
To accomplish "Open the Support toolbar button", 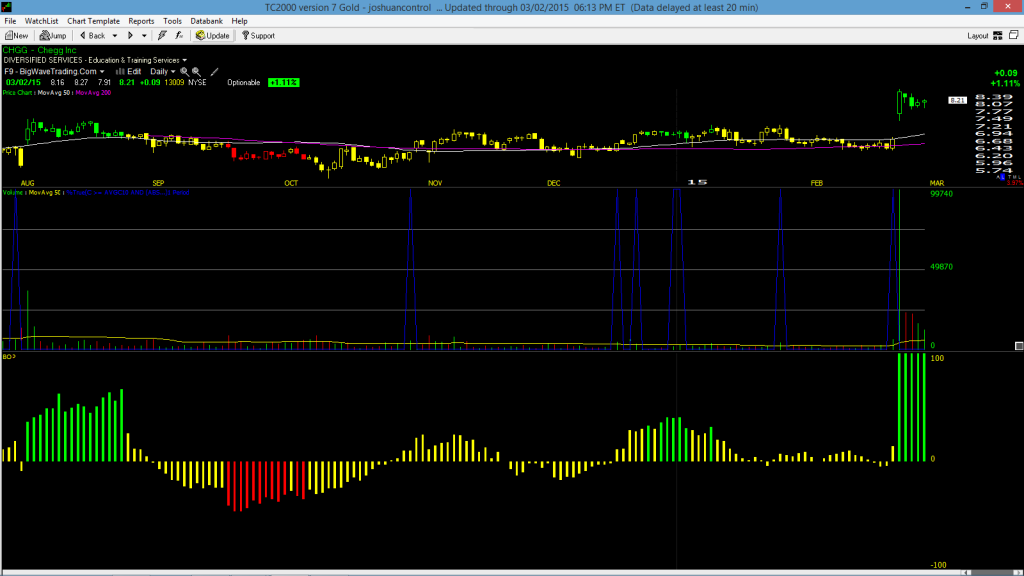I will point(259,36).
